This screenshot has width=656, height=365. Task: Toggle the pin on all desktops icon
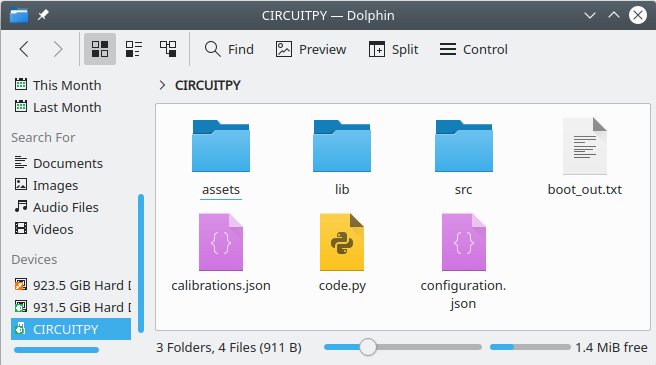coord(43,15)
